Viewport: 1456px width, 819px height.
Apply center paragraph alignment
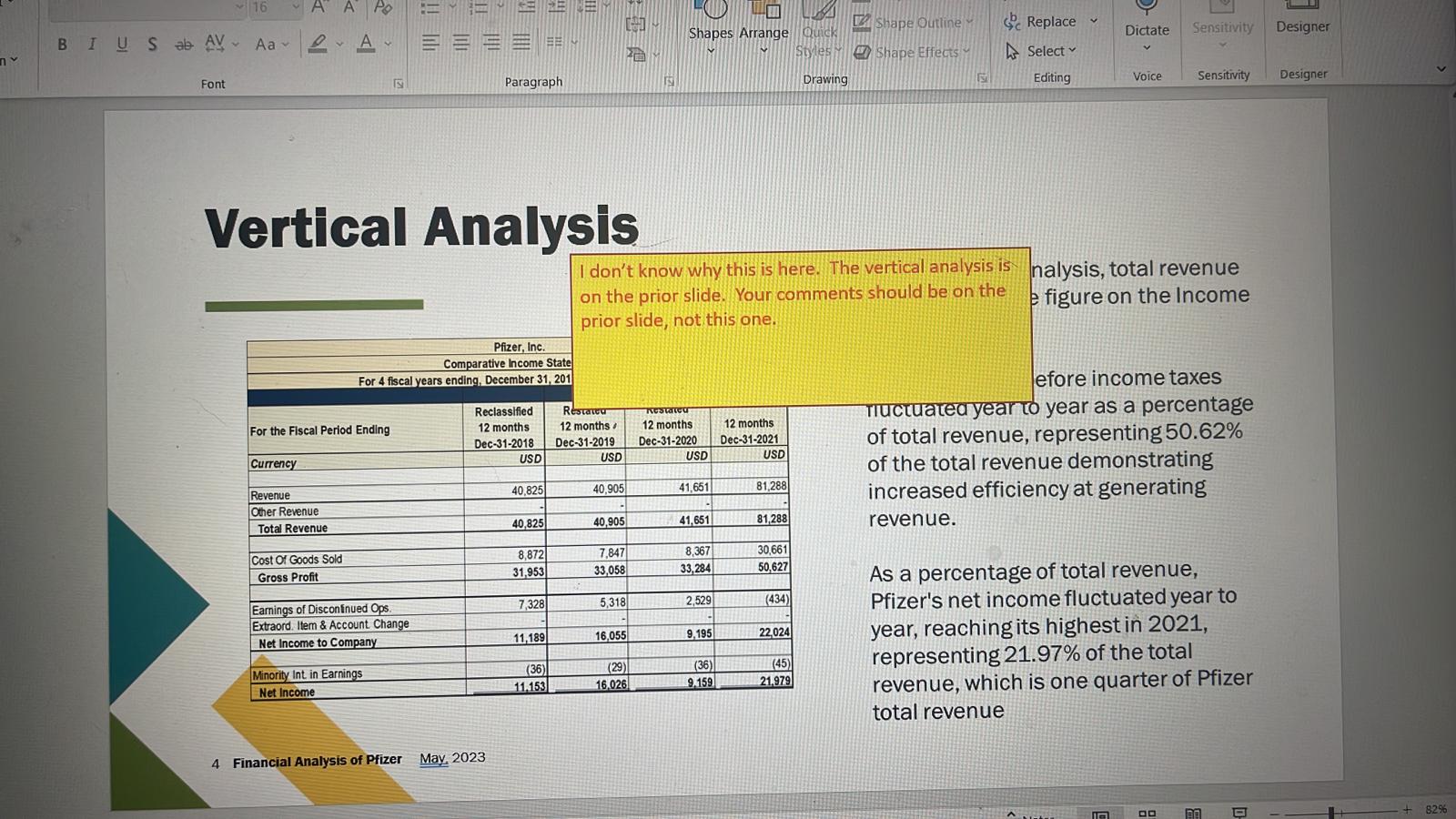tap(460, 41)
